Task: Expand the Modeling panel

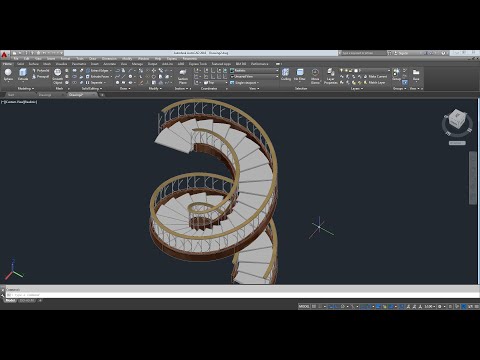Action: click(25, 89)
